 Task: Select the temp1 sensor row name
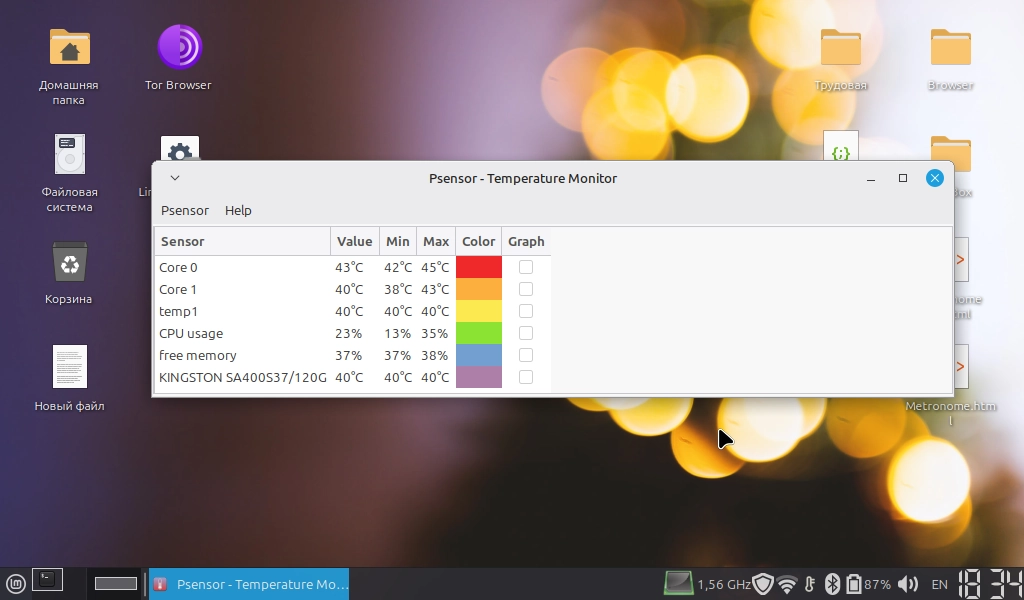178,311
